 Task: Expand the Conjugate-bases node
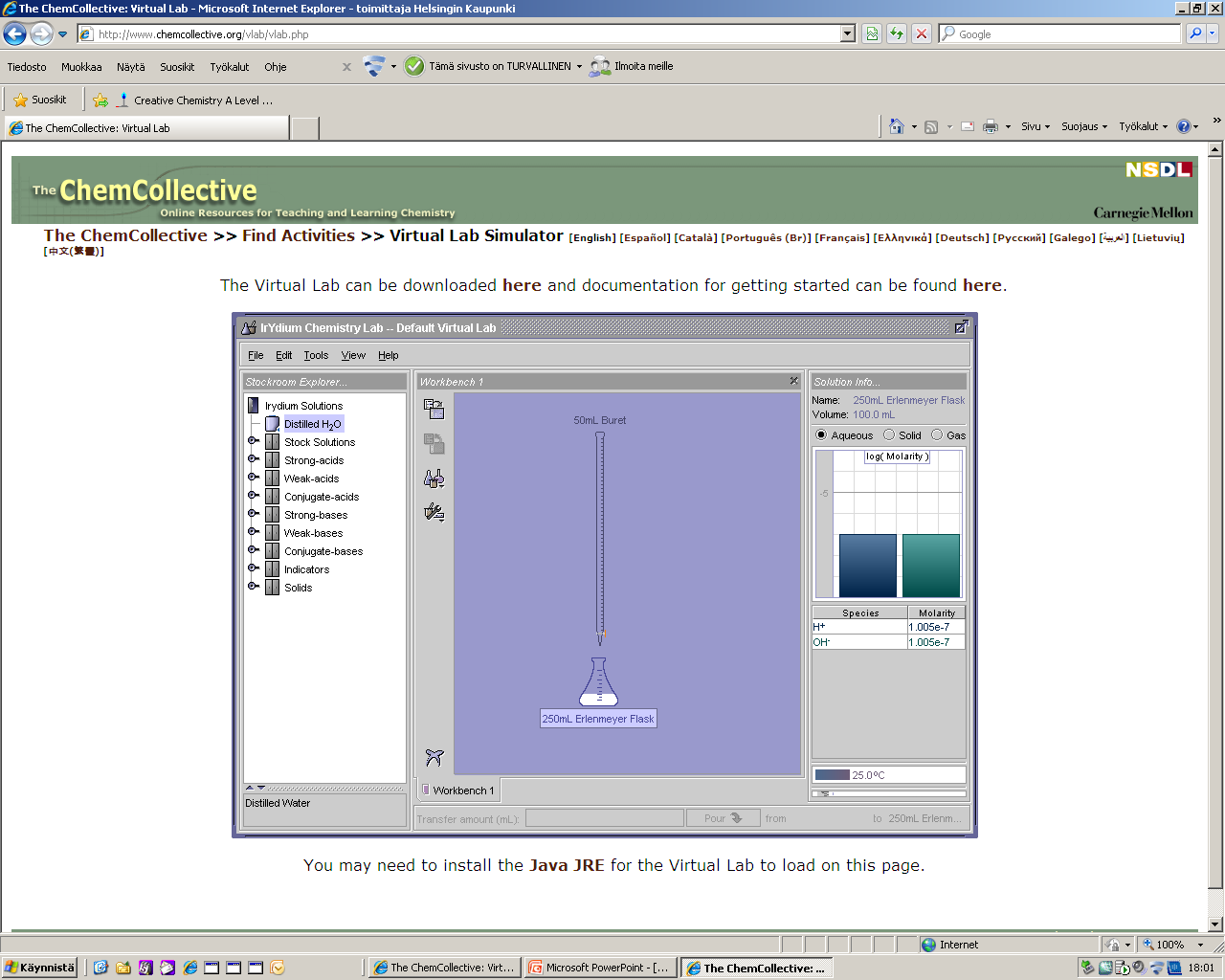pyautogui.click(x=254, y=550)
